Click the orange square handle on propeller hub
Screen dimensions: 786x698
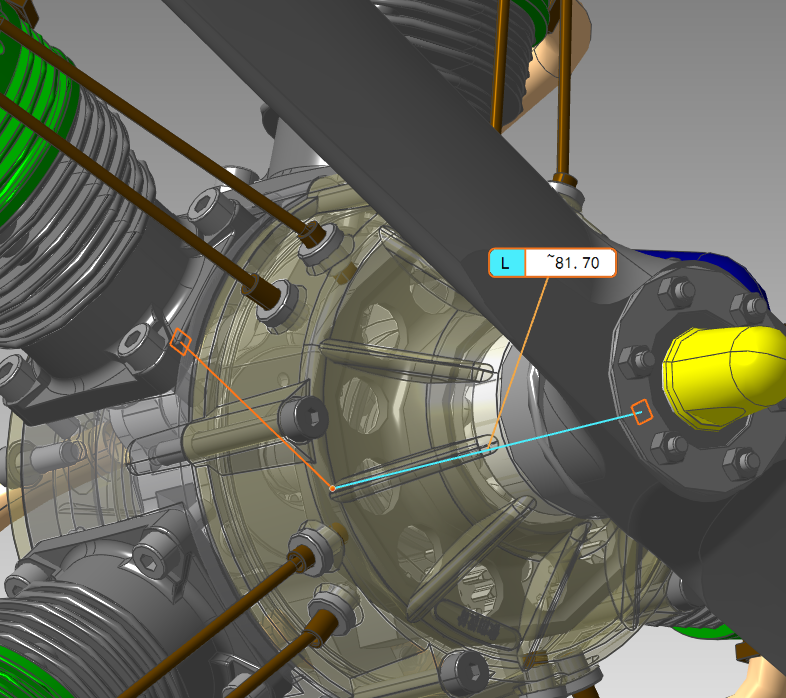642,412
